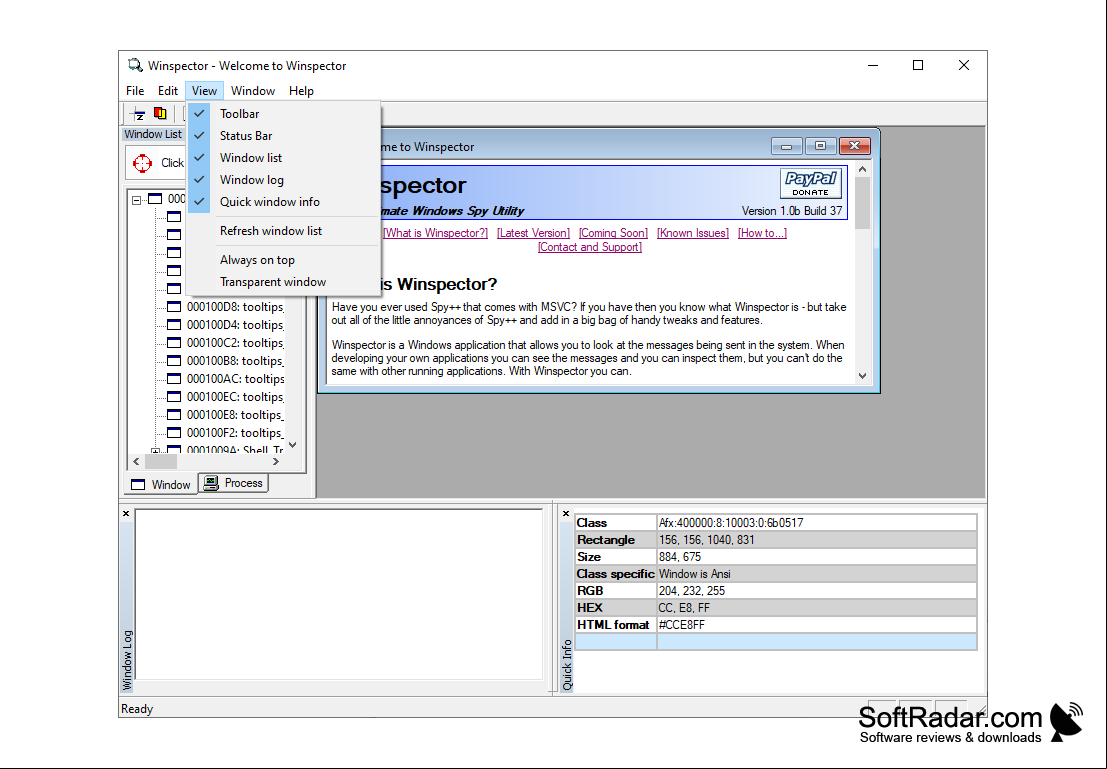Click the Winspector magnifier icon in title bar

pos(135,66)
